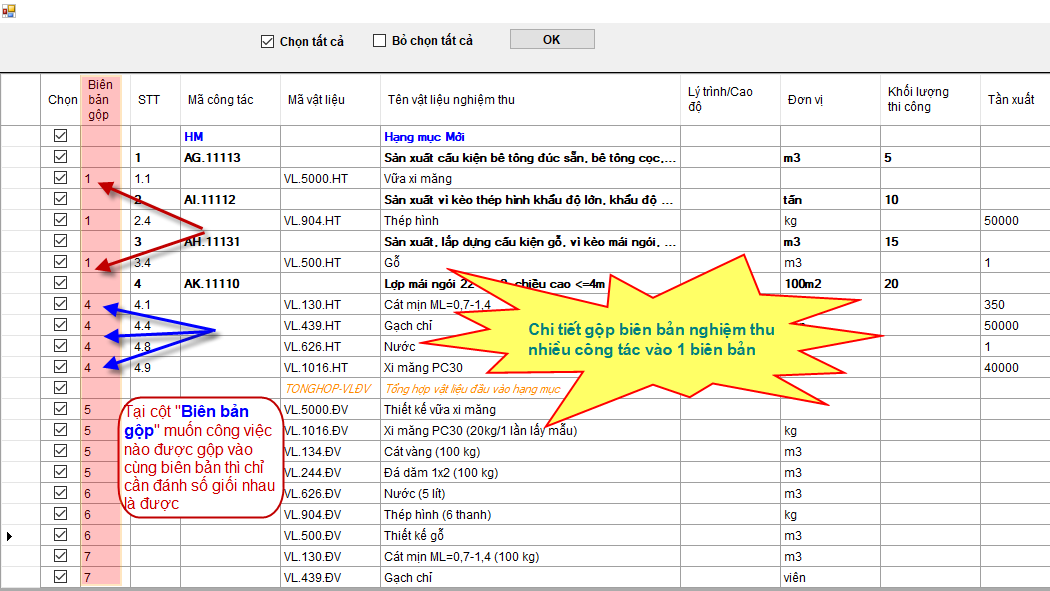Viewport: 1050px width, 591px height.
Task: Uncheck the "Cát vàng (100 kg)" row checkbox
Action: coord(60,450)
